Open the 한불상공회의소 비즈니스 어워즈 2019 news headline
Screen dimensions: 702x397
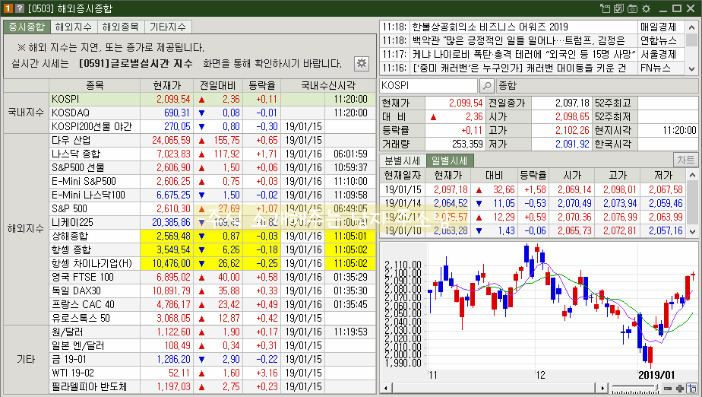[x=490, y=27]
